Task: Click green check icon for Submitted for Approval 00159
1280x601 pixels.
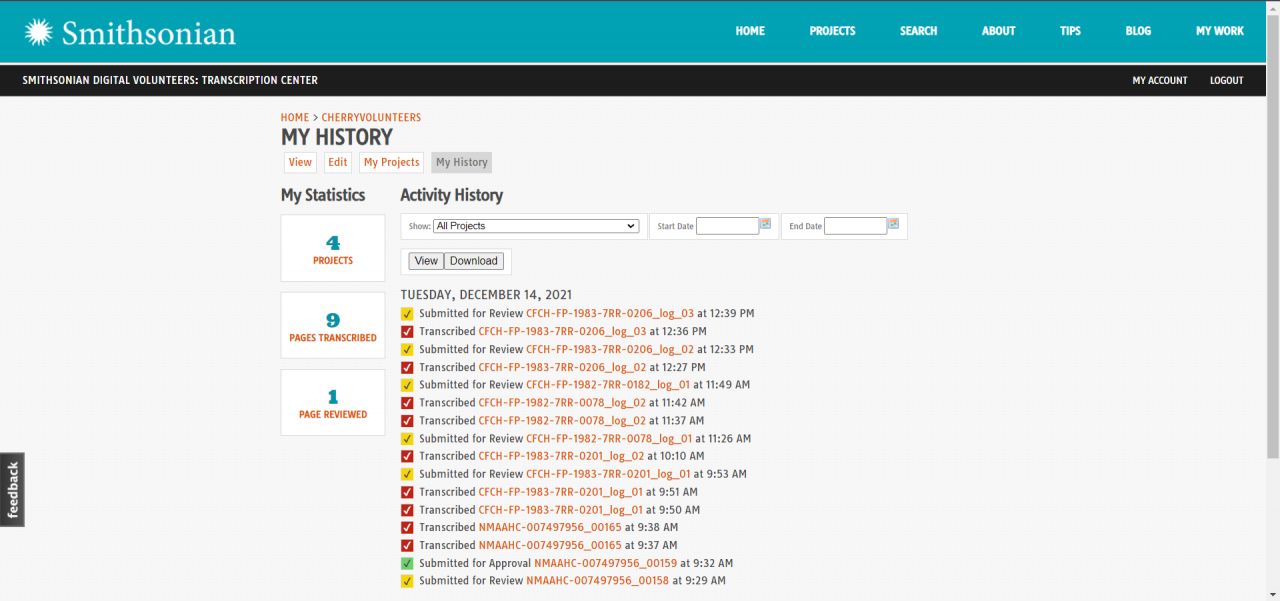Action: click(407, 564)
